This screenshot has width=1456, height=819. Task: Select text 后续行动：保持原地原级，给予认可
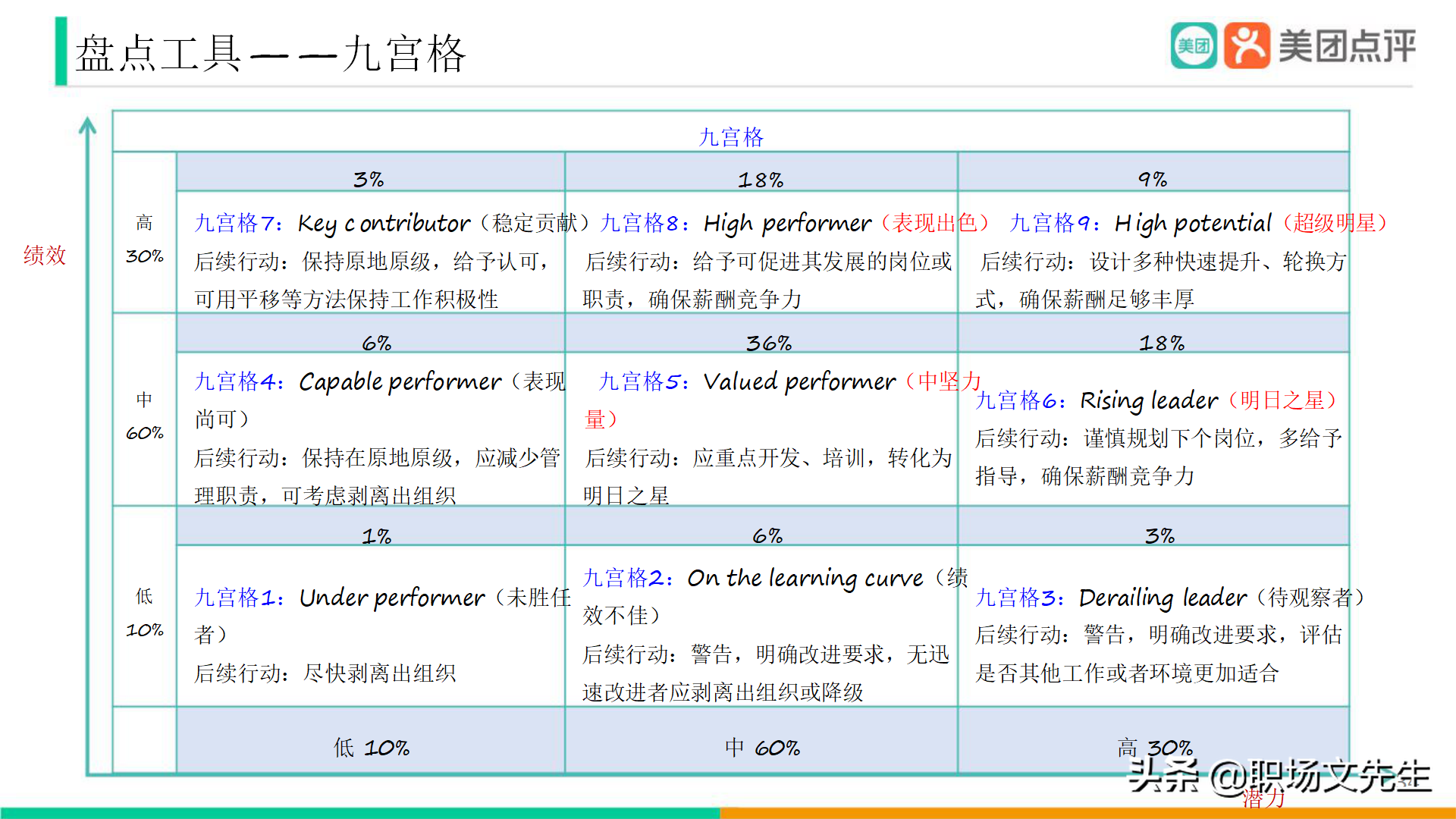pyautogui.click(x=367, y=261)
